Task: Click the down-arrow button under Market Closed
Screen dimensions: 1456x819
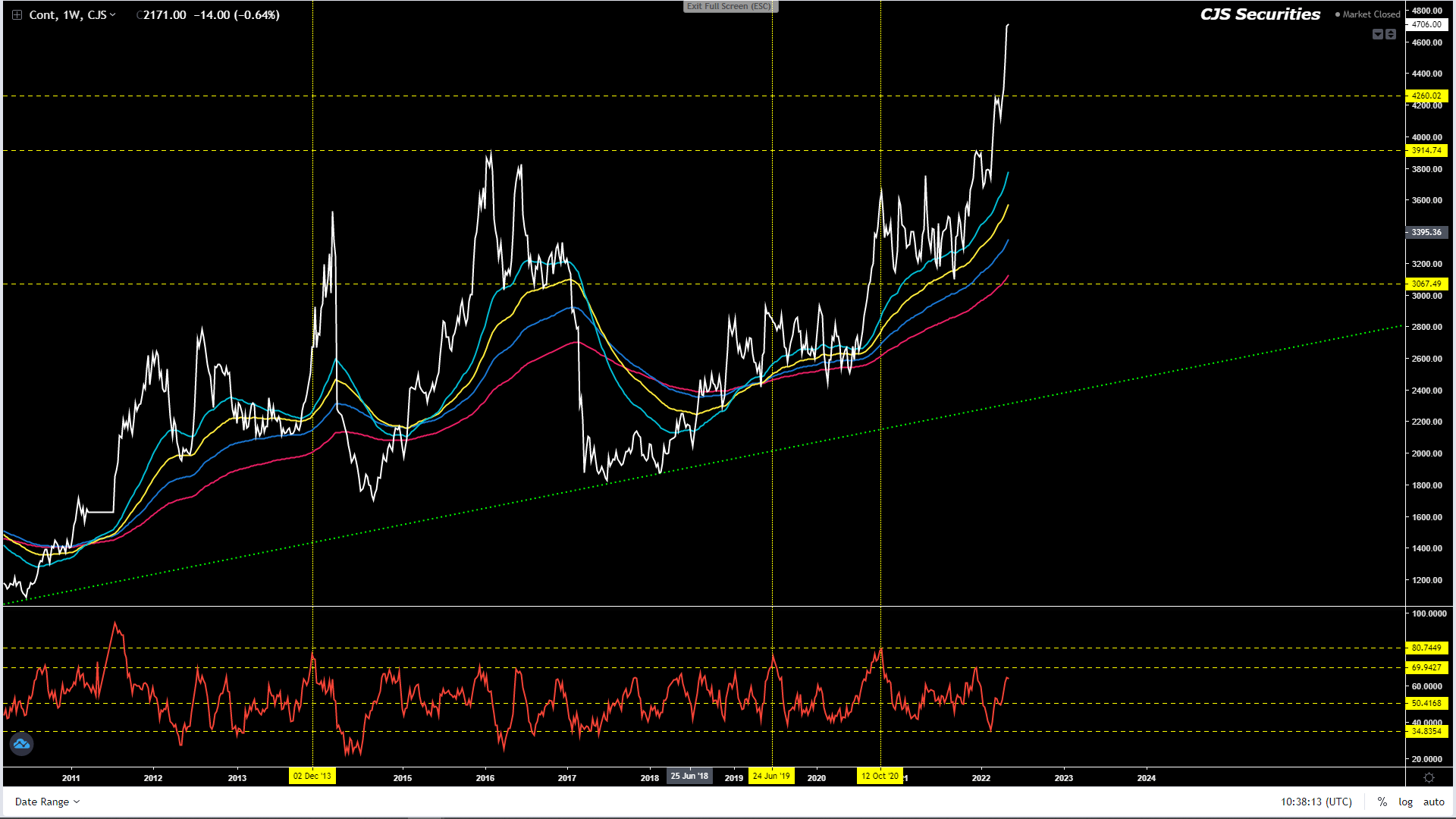Action: (1378, 34)
